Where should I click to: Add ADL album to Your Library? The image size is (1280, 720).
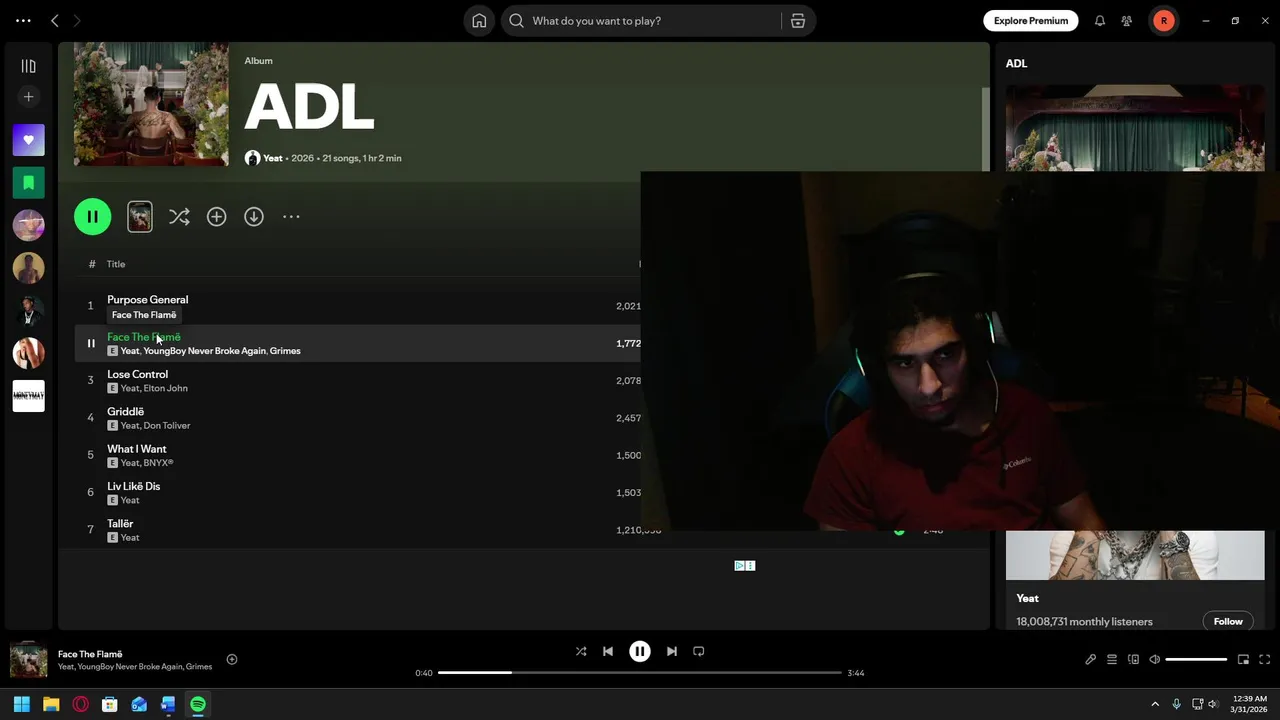pos(217,217)
